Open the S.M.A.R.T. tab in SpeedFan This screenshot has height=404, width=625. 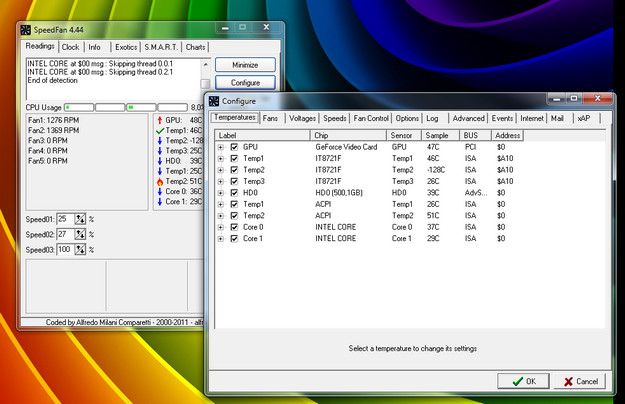click(161, 47)
